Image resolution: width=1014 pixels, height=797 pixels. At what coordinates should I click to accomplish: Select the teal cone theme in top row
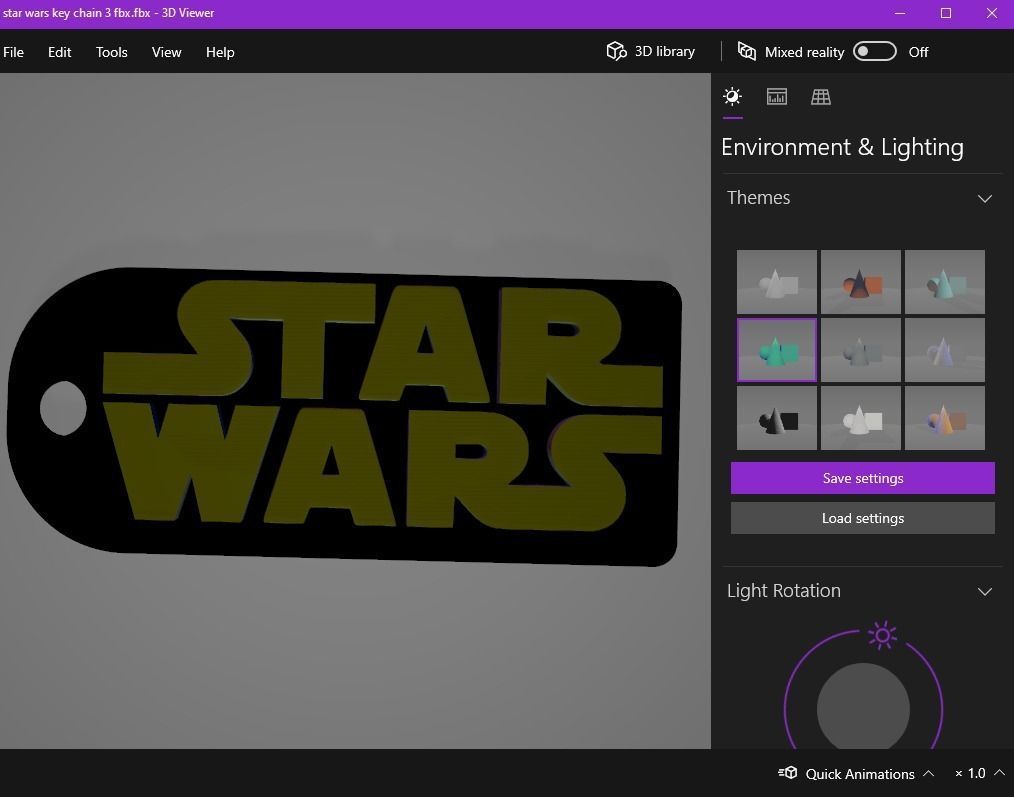tap(945, 282)
